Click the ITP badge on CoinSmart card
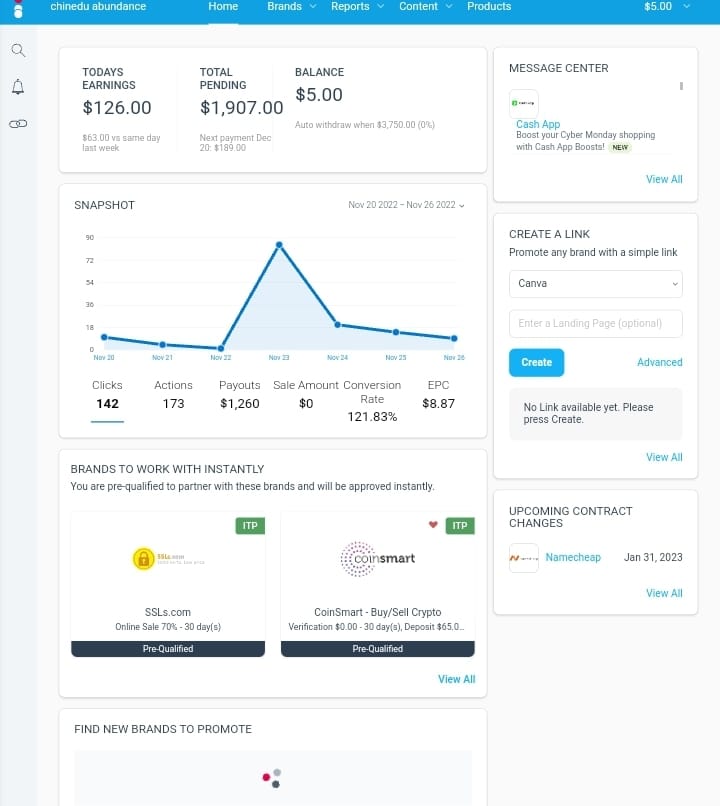The image size is (720, 806). 460,526
